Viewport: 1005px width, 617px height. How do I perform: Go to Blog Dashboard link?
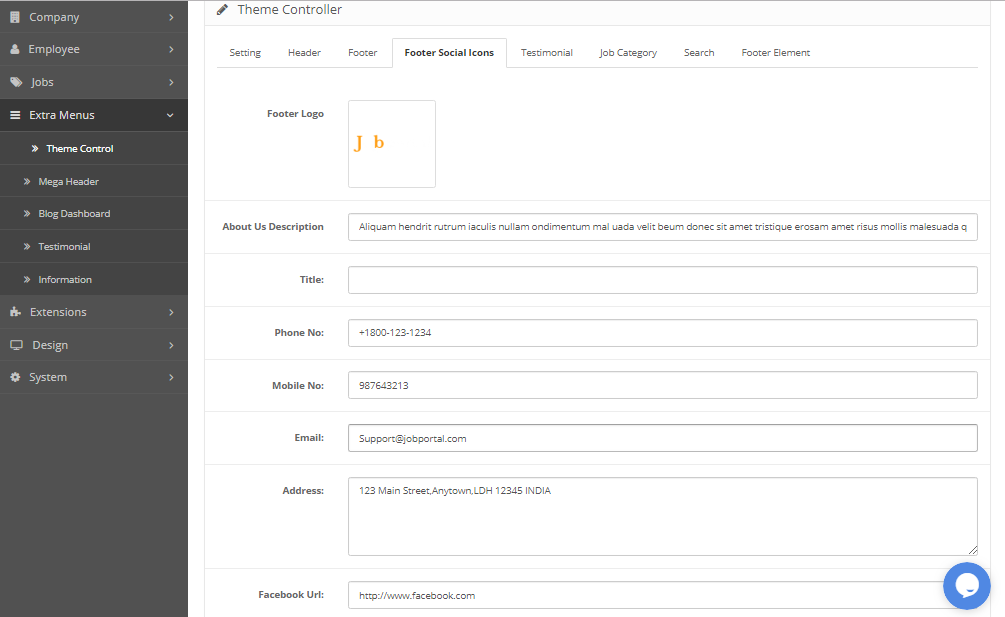74,214
